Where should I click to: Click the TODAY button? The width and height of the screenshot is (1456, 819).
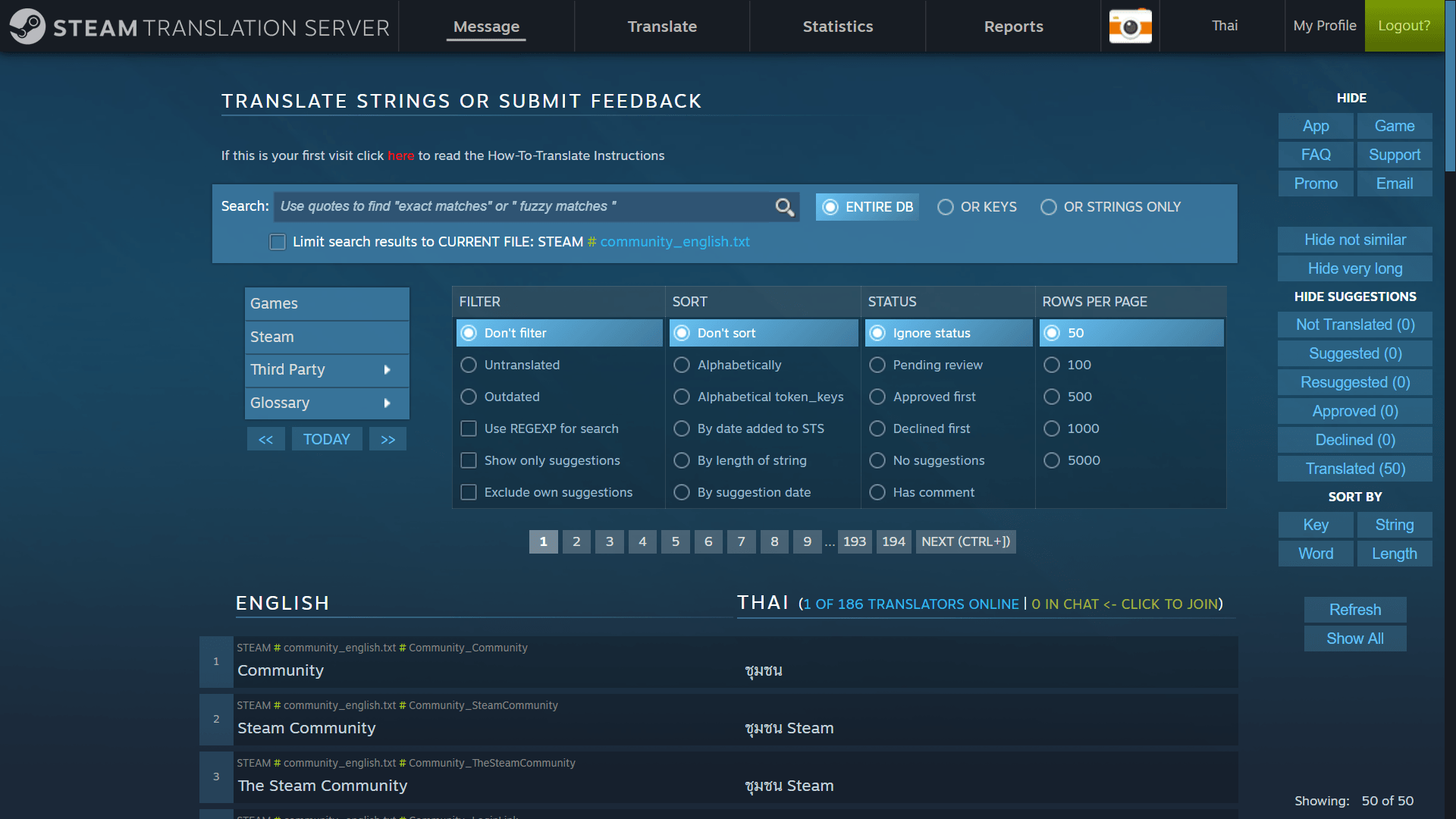coord(327,438)
